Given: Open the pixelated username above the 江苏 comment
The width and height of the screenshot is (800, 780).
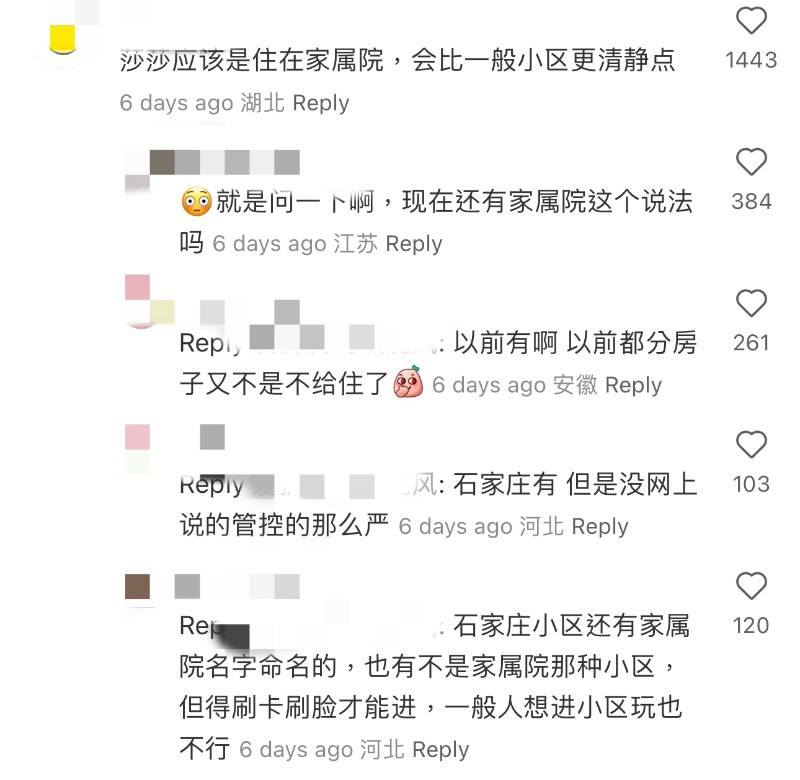Looking at the screenshot, I should click(224, 162).
